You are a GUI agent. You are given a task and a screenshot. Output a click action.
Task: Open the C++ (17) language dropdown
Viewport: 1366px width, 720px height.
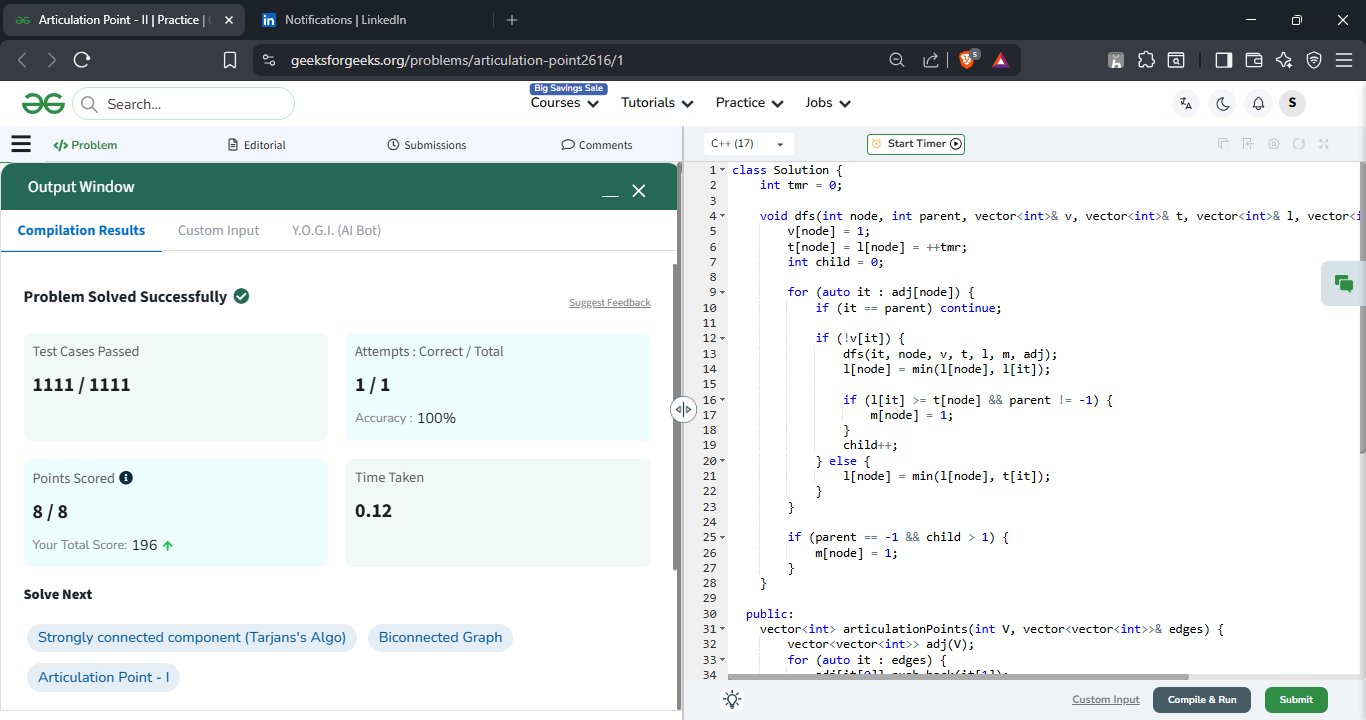point(748,144)
